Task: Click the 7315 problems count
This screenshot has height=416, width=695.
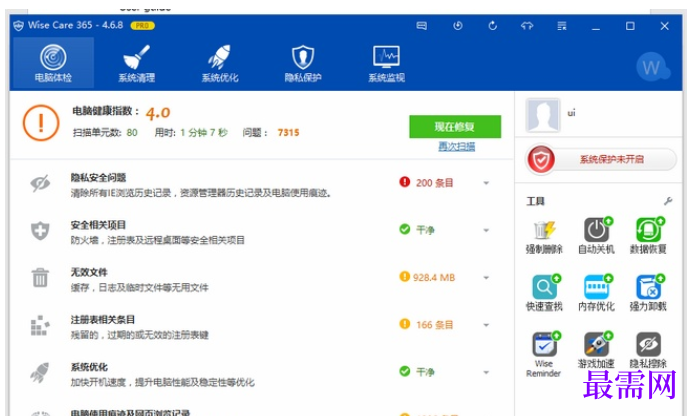Action: 289,132
